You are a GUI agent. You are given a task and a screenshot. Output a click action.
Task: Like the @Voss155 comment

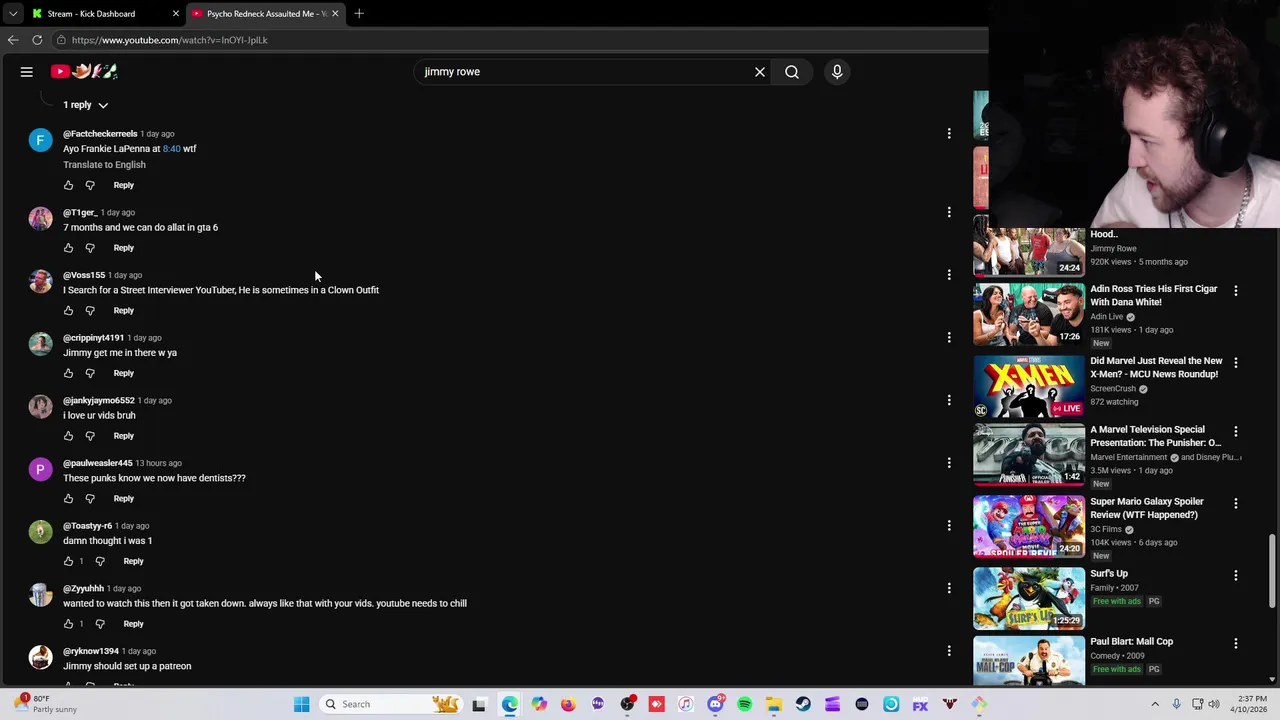pyautogui.click(x=68, y=311)
